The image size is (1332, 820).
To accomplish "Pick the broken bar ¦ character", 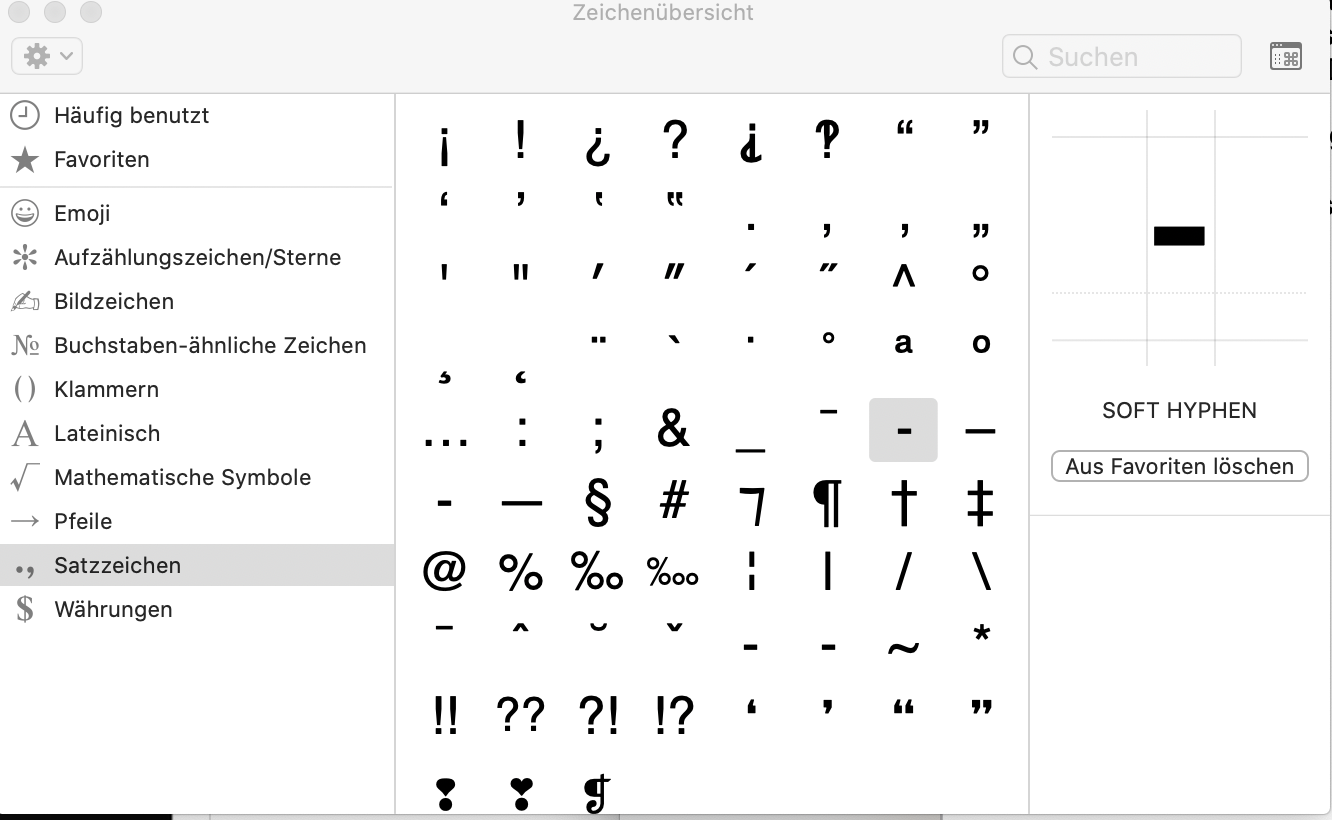I will 751,572.
